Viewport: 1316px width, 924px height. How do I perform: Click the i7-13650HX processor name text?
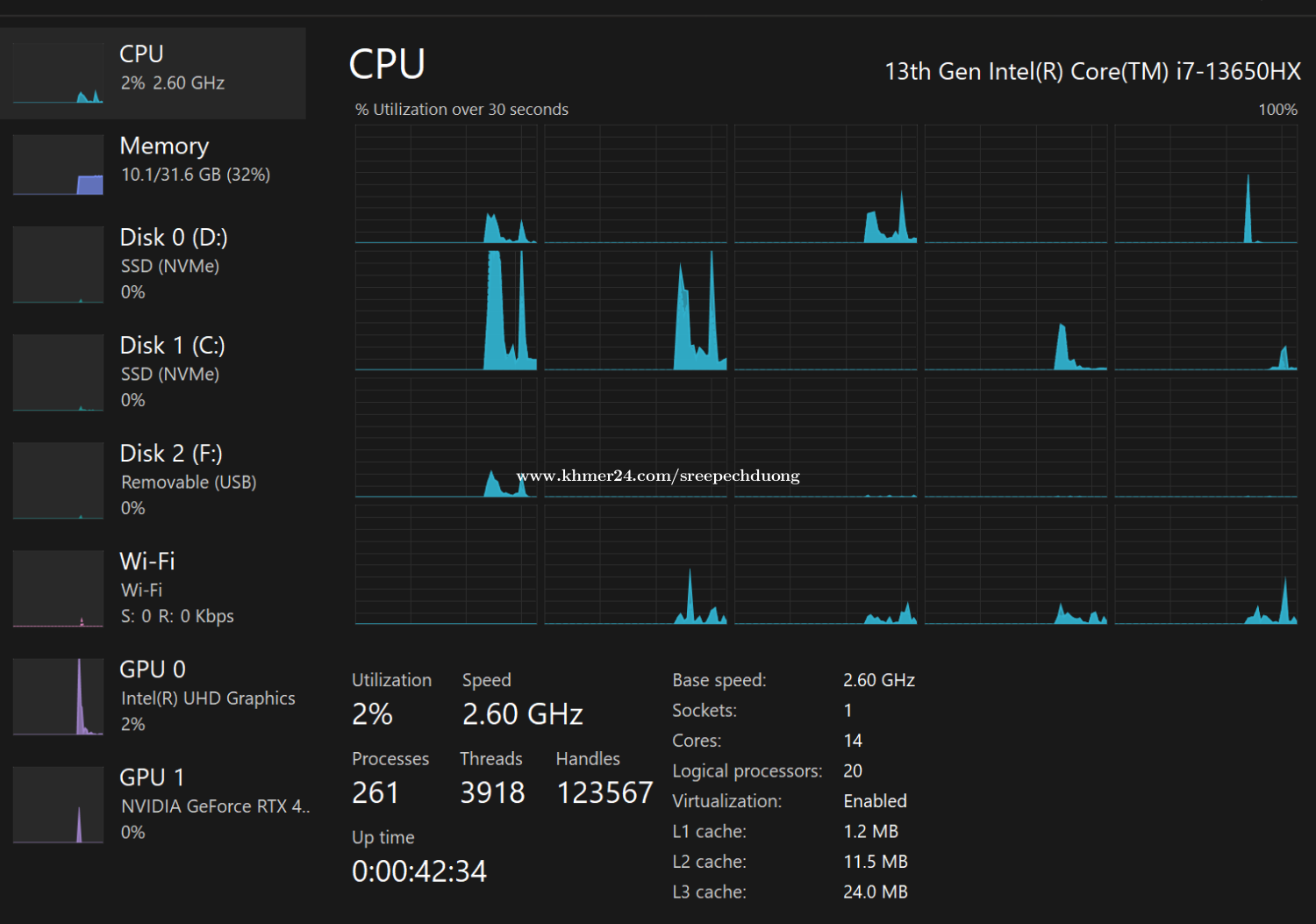pos(1092,72)
